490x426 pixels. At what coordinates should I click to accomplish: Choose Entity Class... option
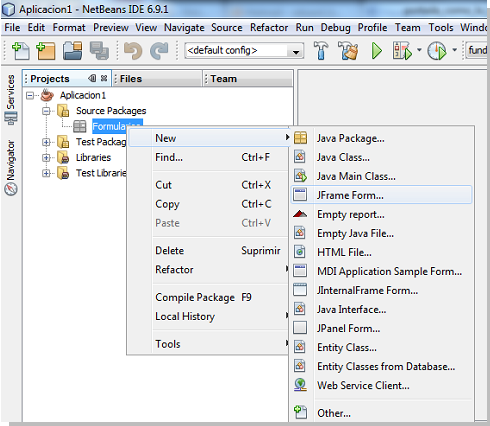381,347
